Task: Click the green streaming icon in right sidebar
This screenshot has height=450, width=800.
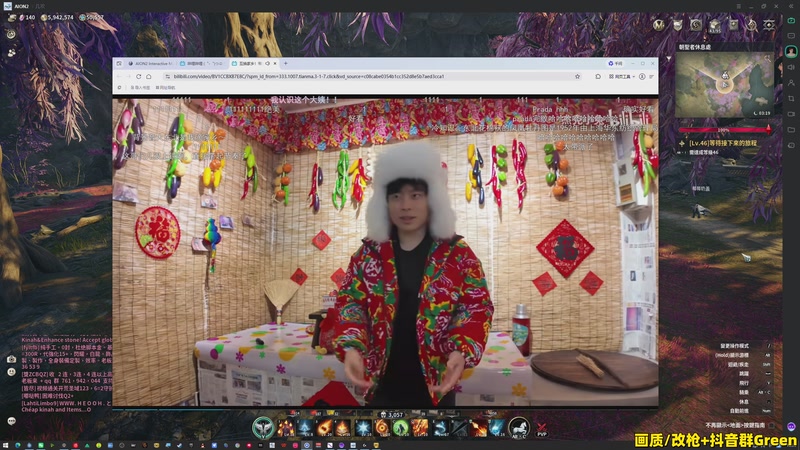Action: click(791, 20)
